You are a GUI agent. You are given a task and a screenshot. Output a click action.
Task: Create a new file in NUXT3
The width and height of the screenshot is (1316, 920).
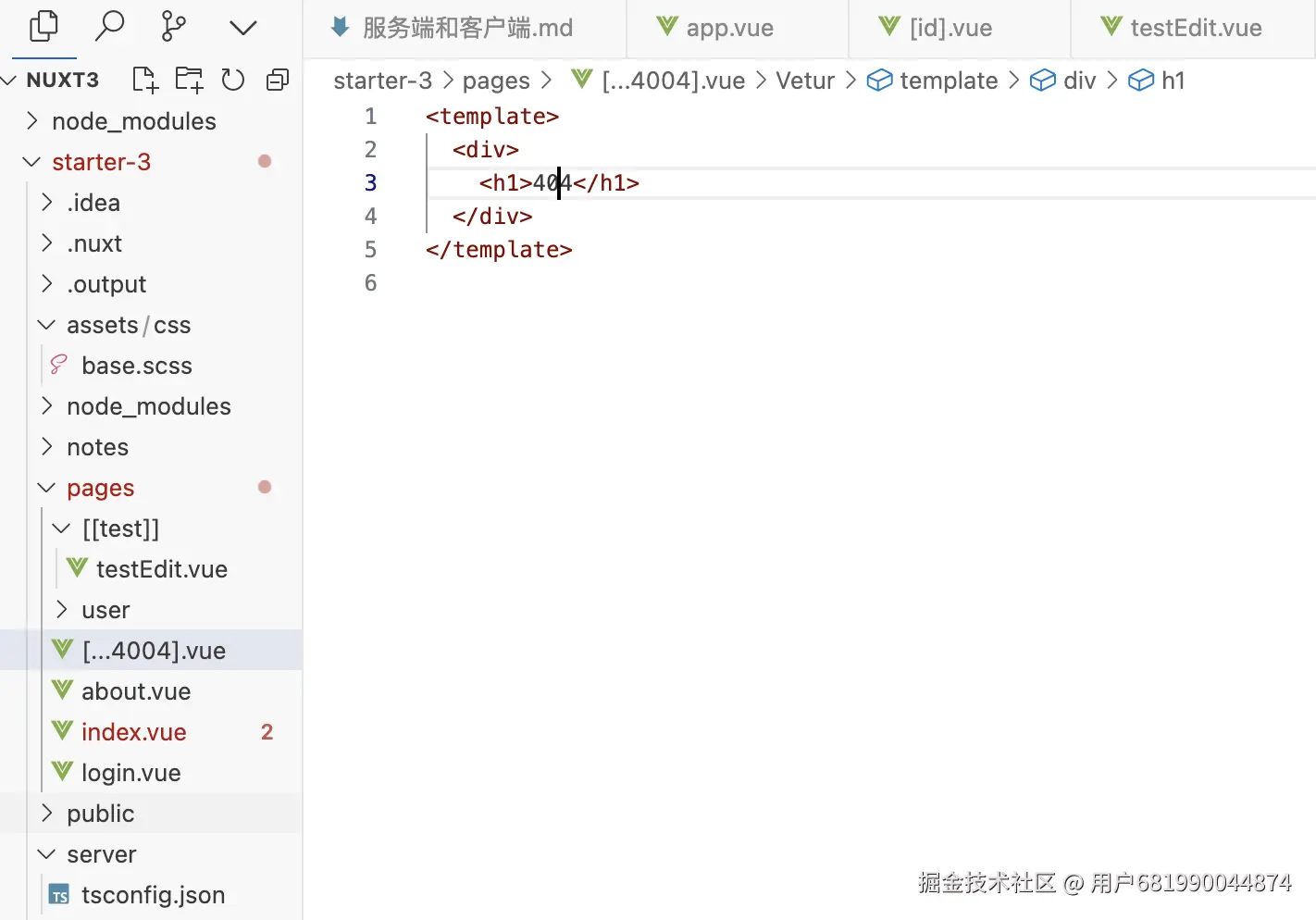[x=145, y=81]
